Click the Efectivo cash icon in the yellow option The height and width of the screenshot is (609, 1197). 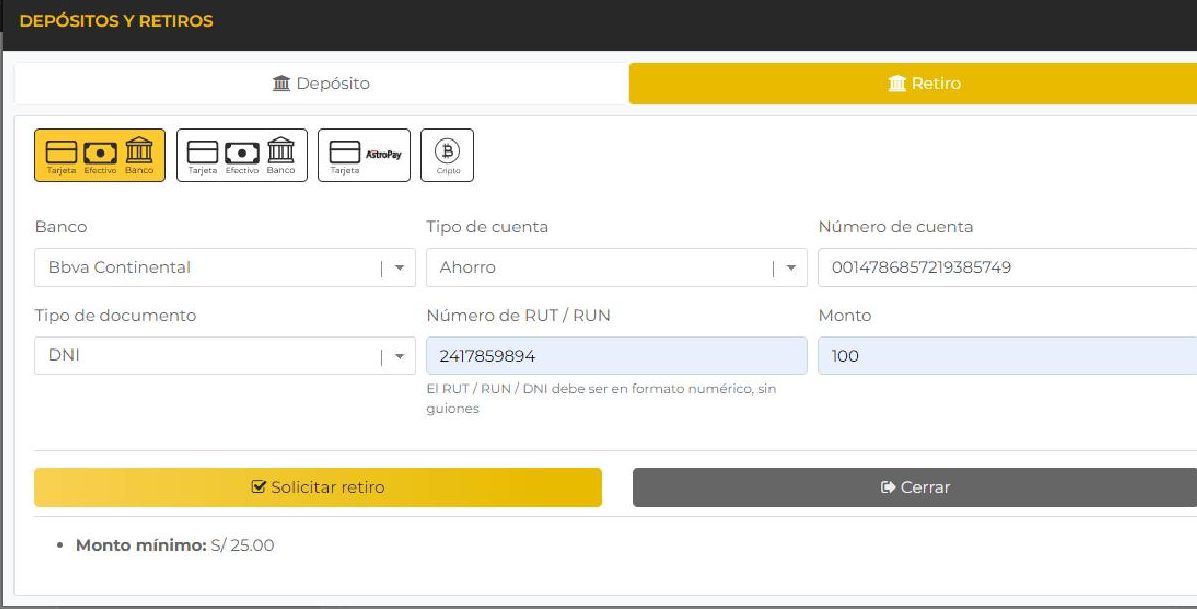100,152
